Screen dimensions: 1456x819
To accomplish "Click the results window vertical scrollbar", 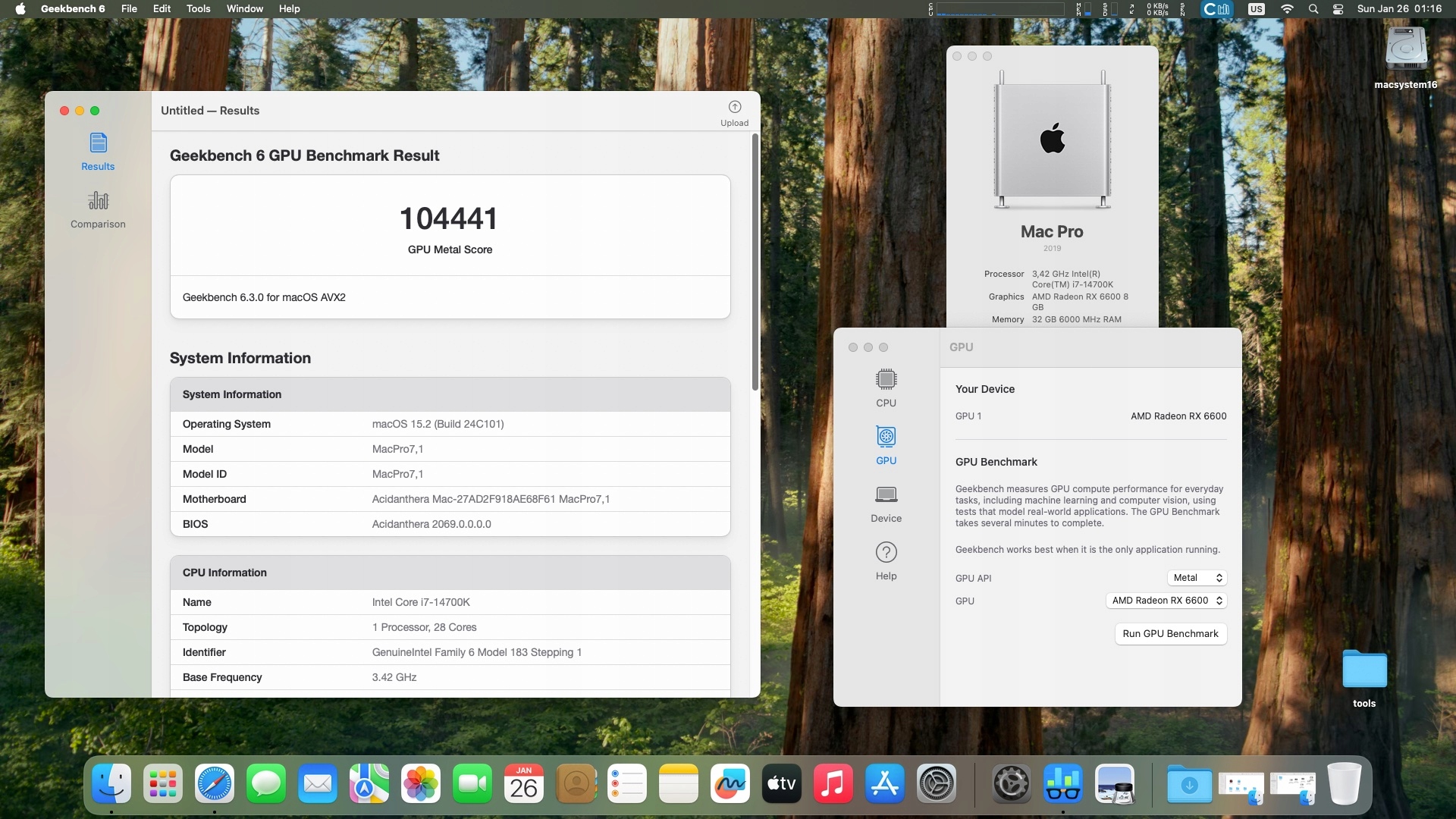I will click(x=755, y=262).
